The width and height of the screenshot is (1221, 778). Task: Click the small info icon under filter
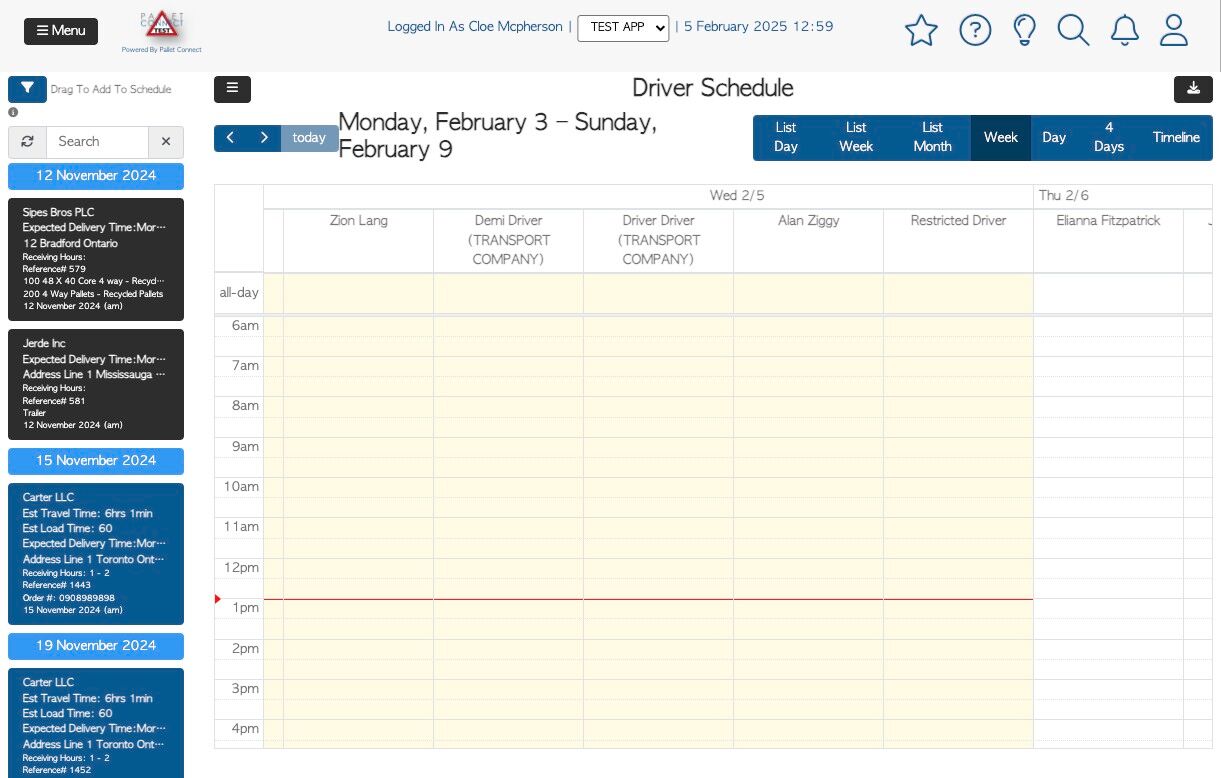coord(13,112)
